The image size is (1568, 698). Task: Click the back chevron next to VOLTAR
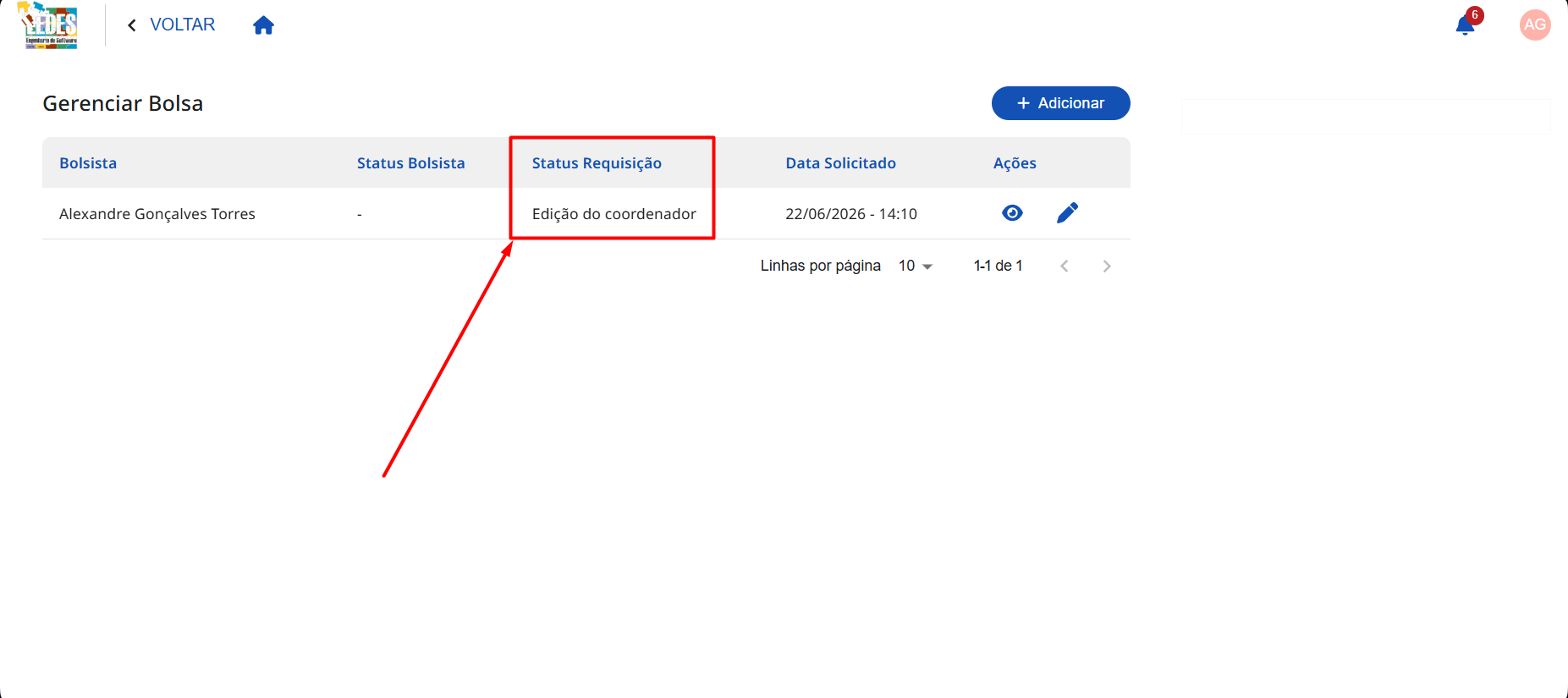(132, 25)
